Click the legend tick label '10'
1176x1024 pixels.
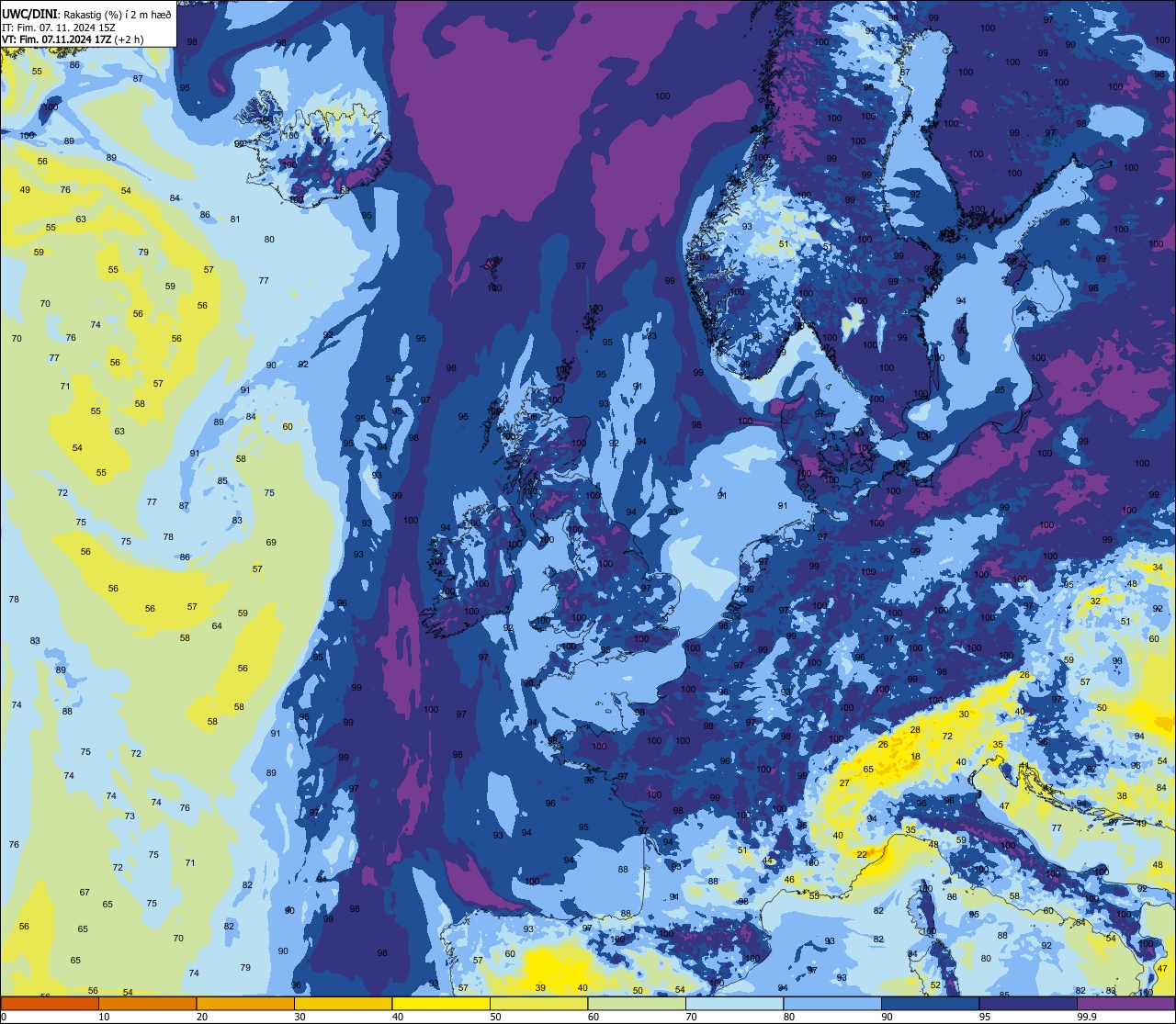pyautogui.click(x=104, y=1017)
